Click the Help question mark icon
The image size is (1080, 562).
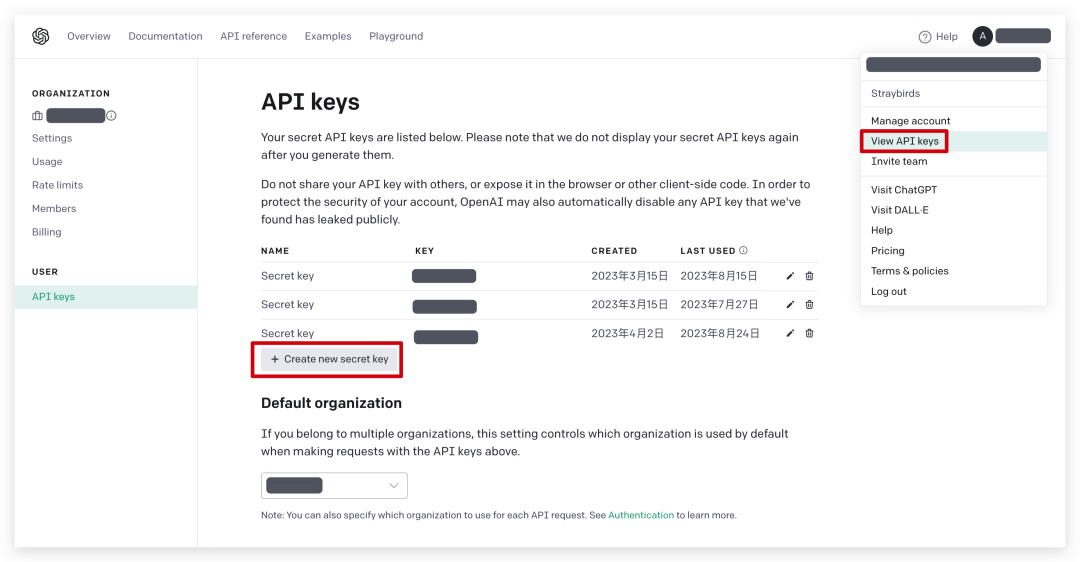[x=925, y=37]
